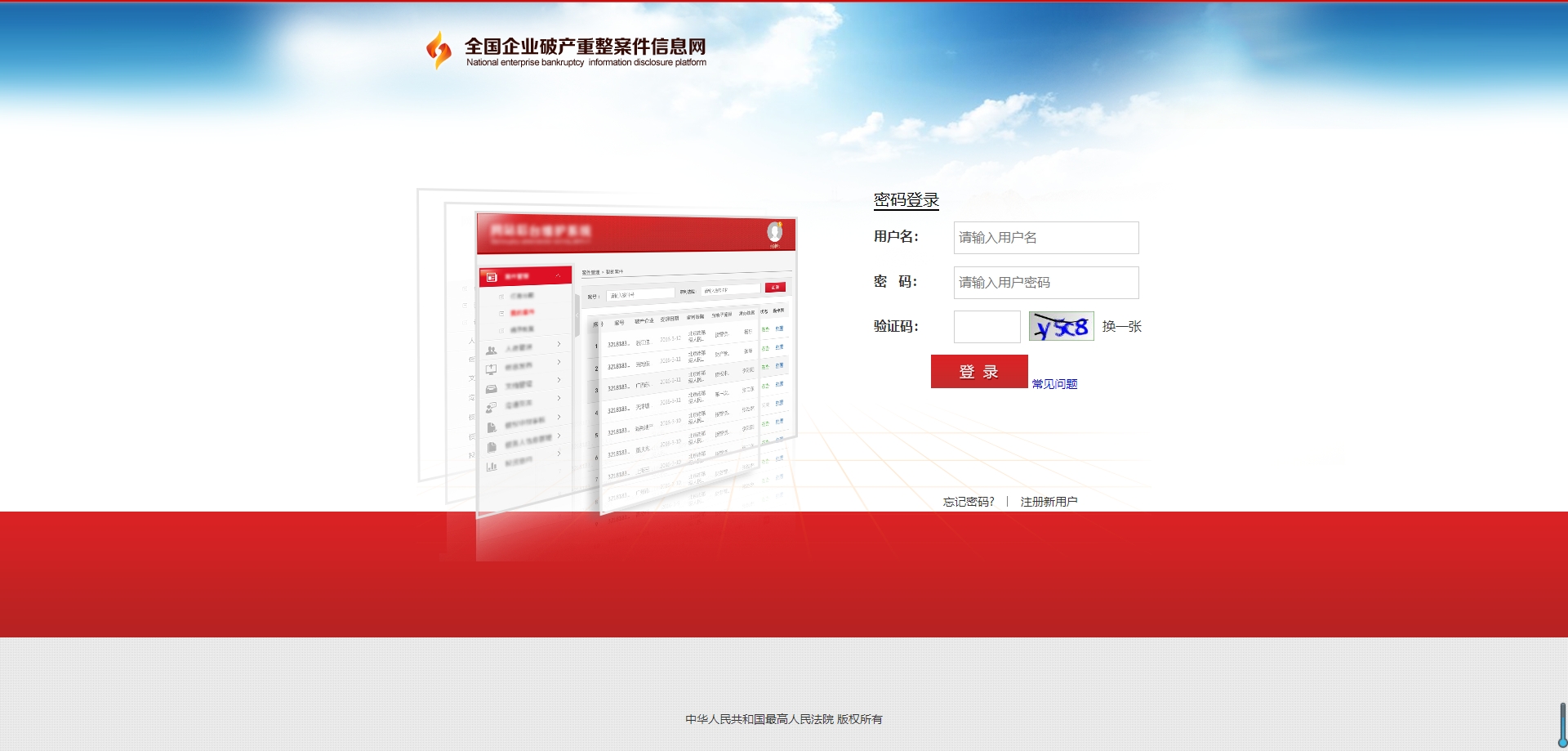Click the user avatar in the dashboard preview

tap(774, 233)
